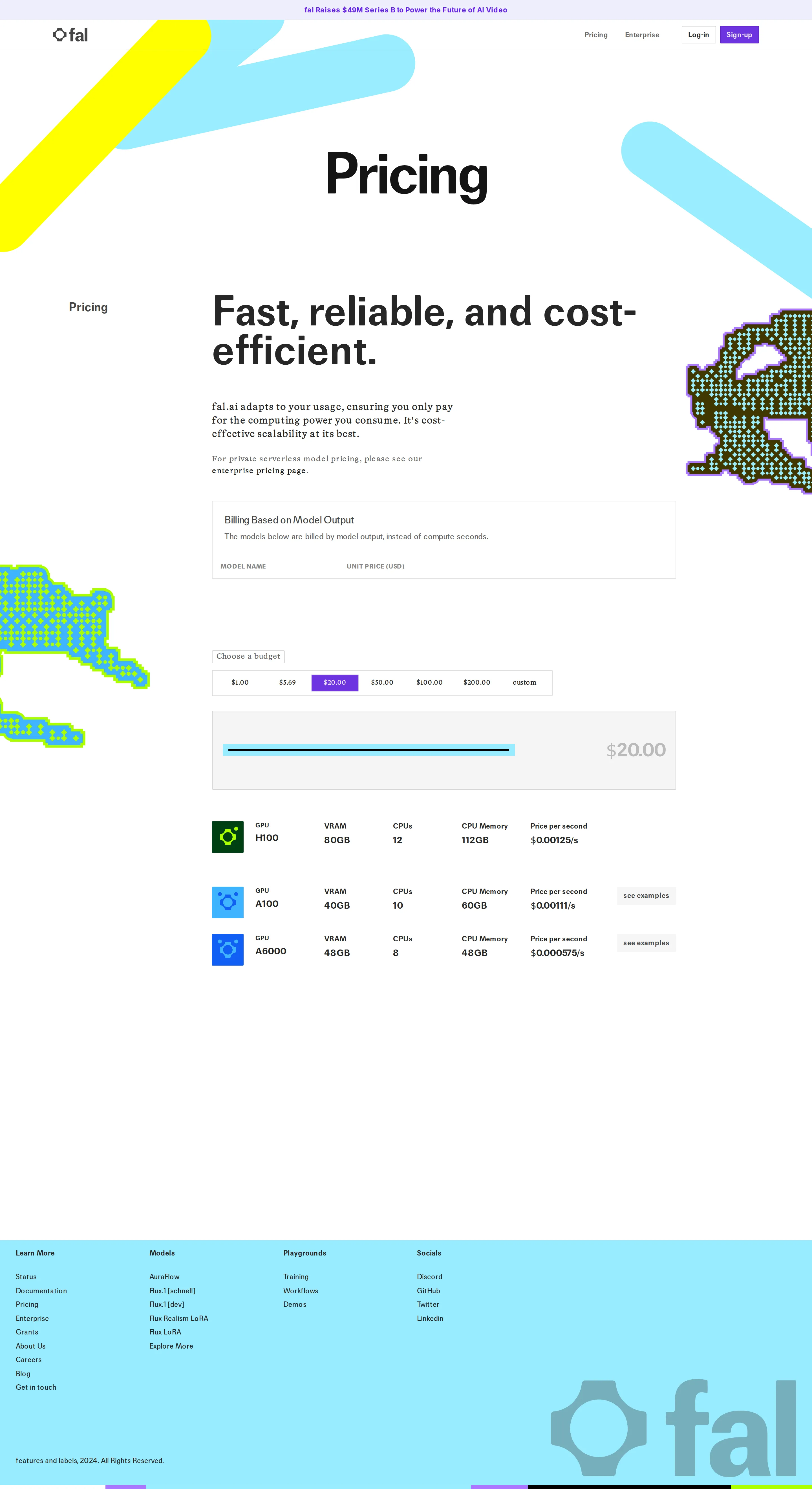See examples for the A100 GPU
Viewport: 812px width, 1489px height.
(x=646, y=895)
